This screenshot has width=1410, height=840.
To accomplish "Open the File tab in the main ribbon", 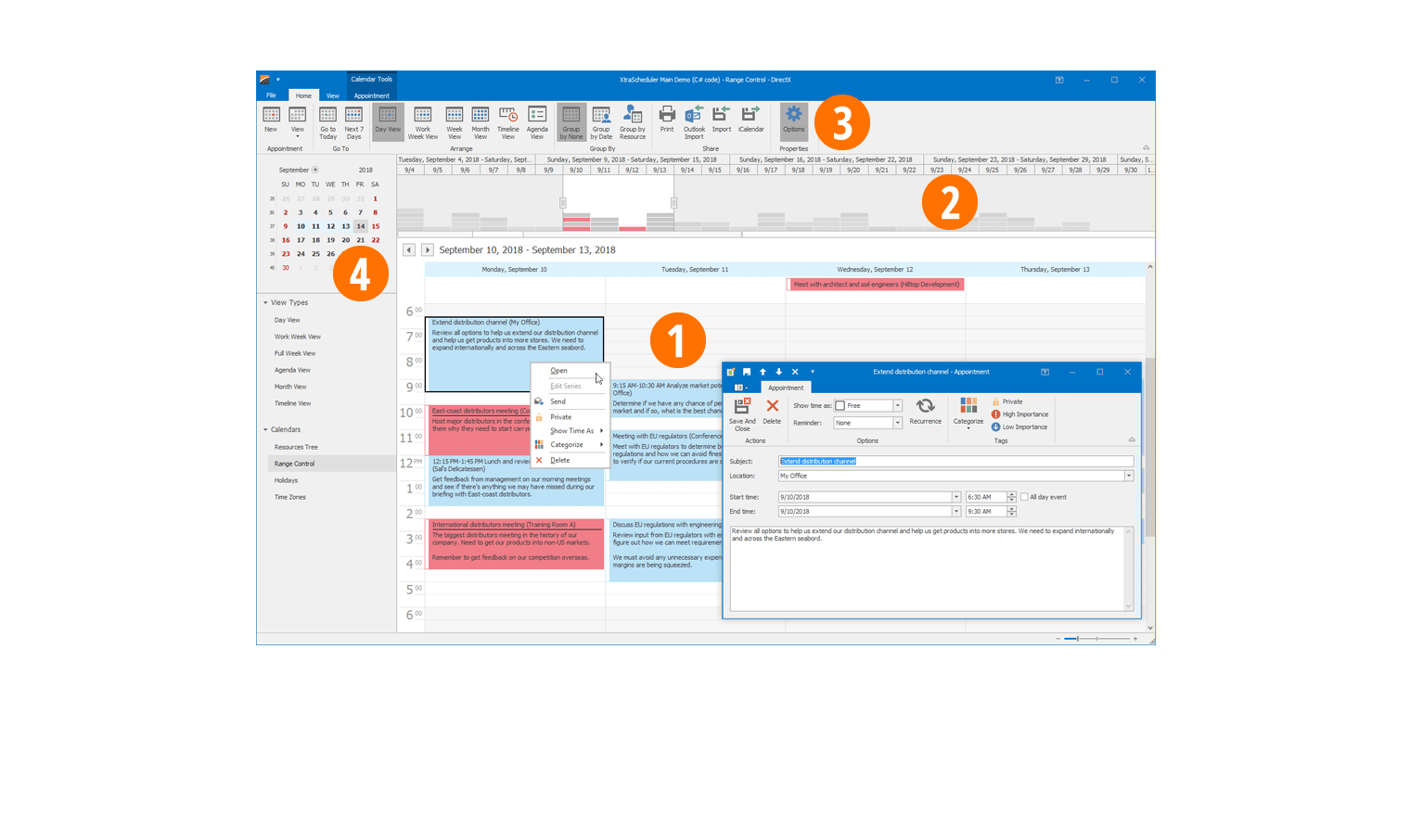I will 272,95.
